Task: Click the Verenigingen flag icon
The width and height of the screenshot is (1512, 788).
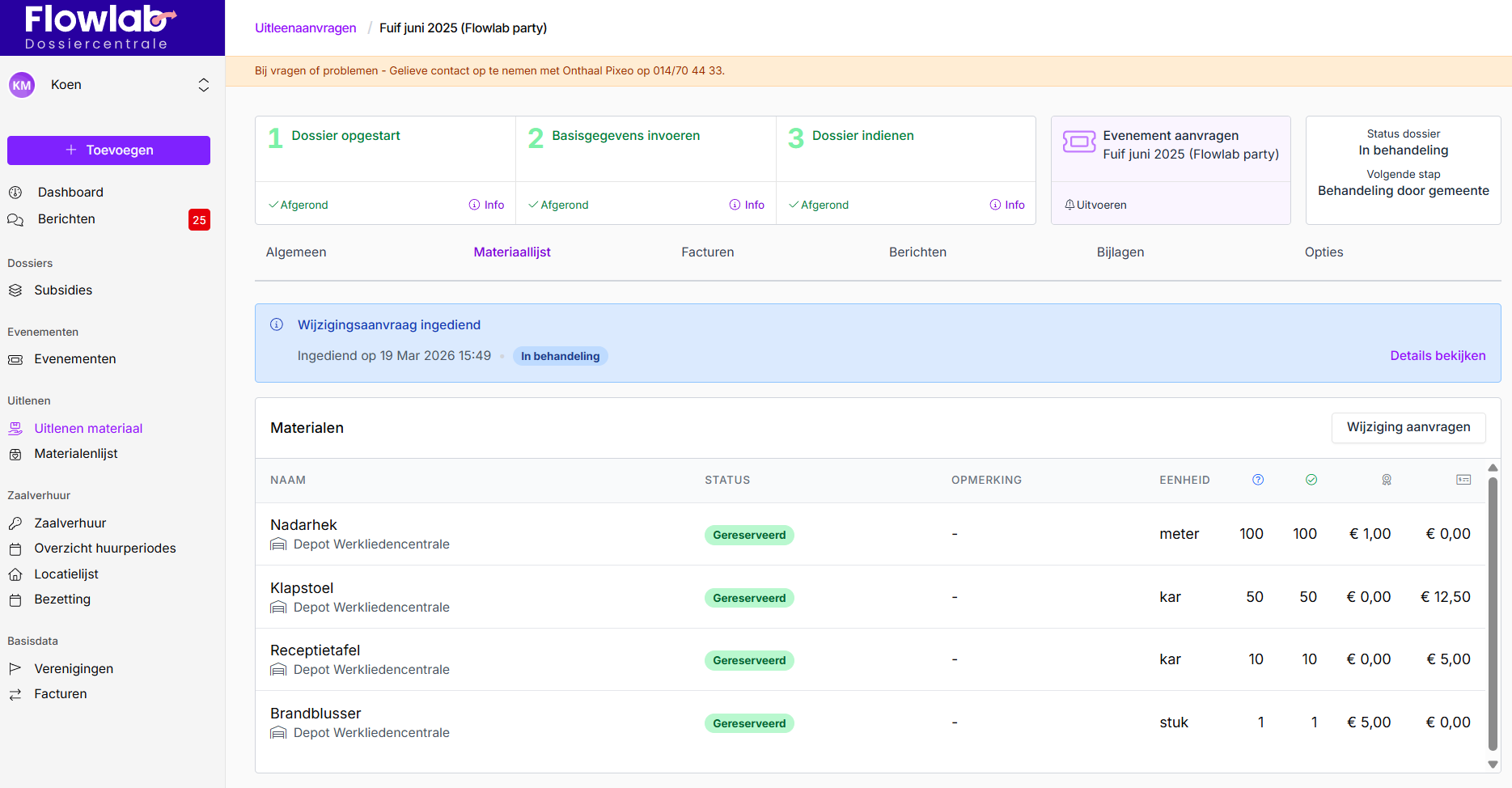Action: tap(15, 669)
